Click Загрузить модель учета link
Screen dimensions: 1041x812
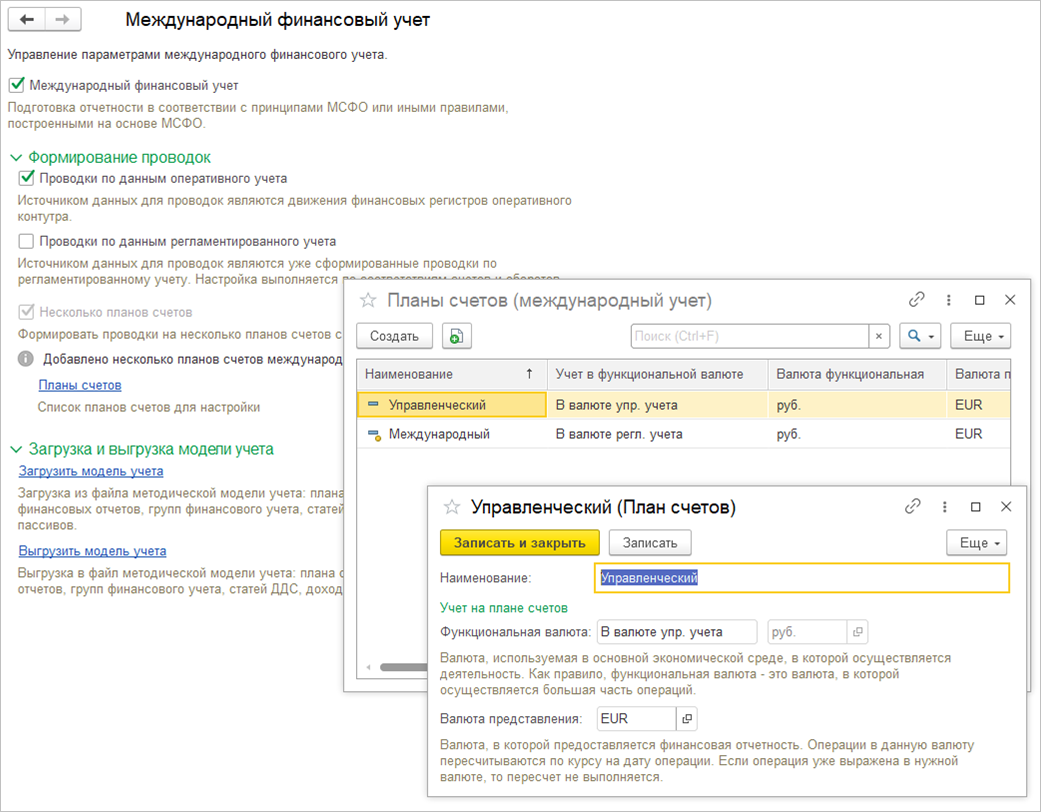(x=91, y=471)
